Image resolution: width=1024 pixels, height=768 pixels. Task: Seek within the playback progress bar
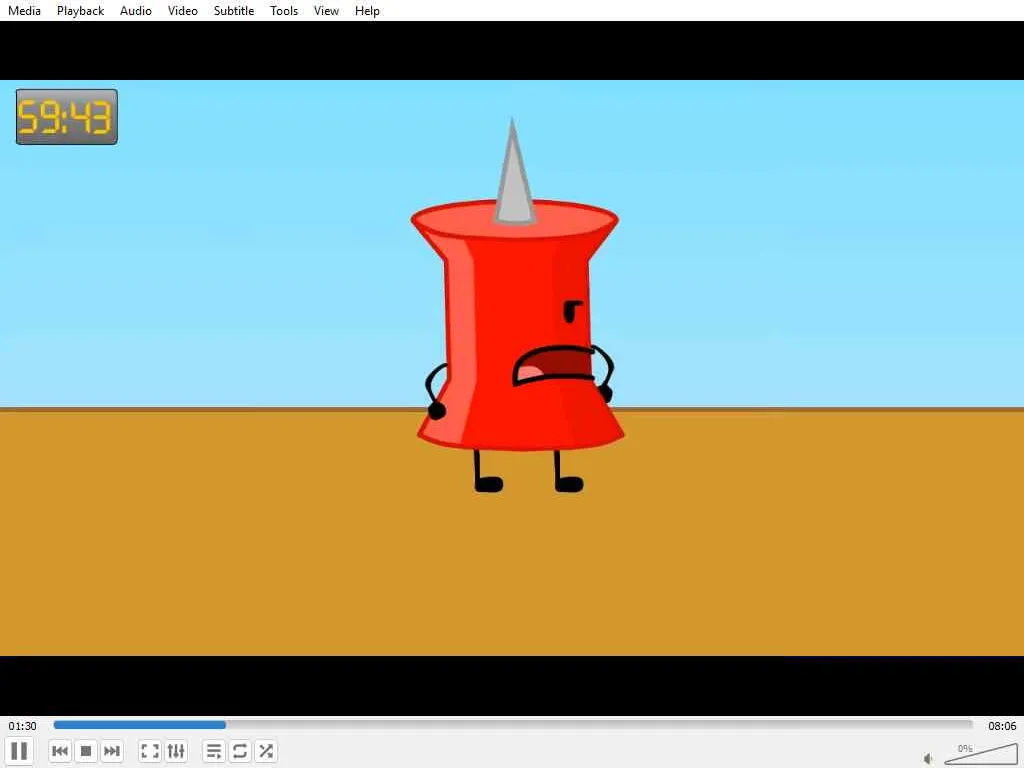pos(513,725)
